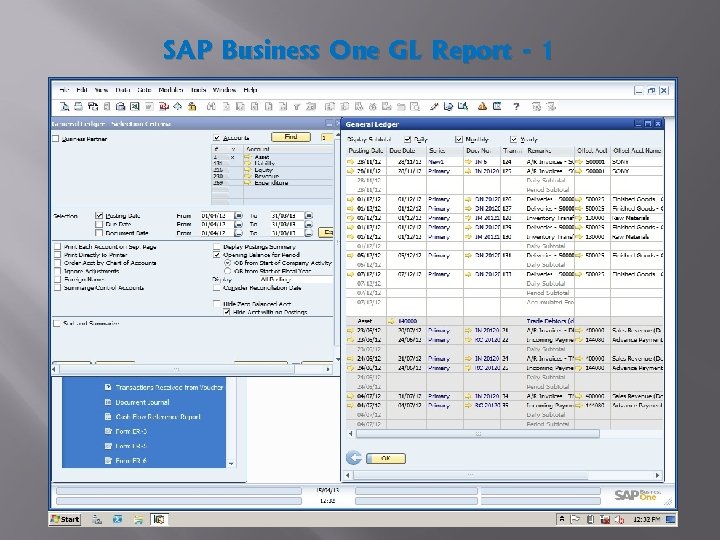Click the Asset folder icon in Accounts list
Viewport: 720px width, 540px height.
[x=248, y=157]
